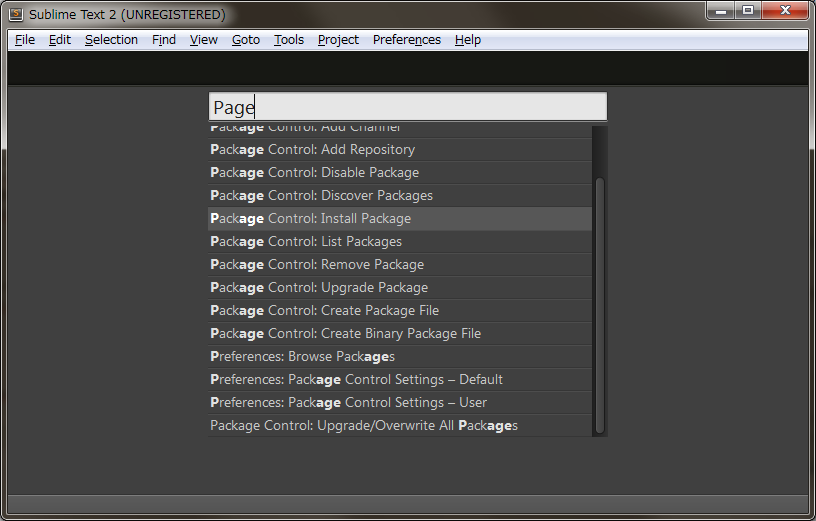The image size is (816, 521).
Task: Select 'Package Control: Remove Package'
Action: [x=400, y=264]
